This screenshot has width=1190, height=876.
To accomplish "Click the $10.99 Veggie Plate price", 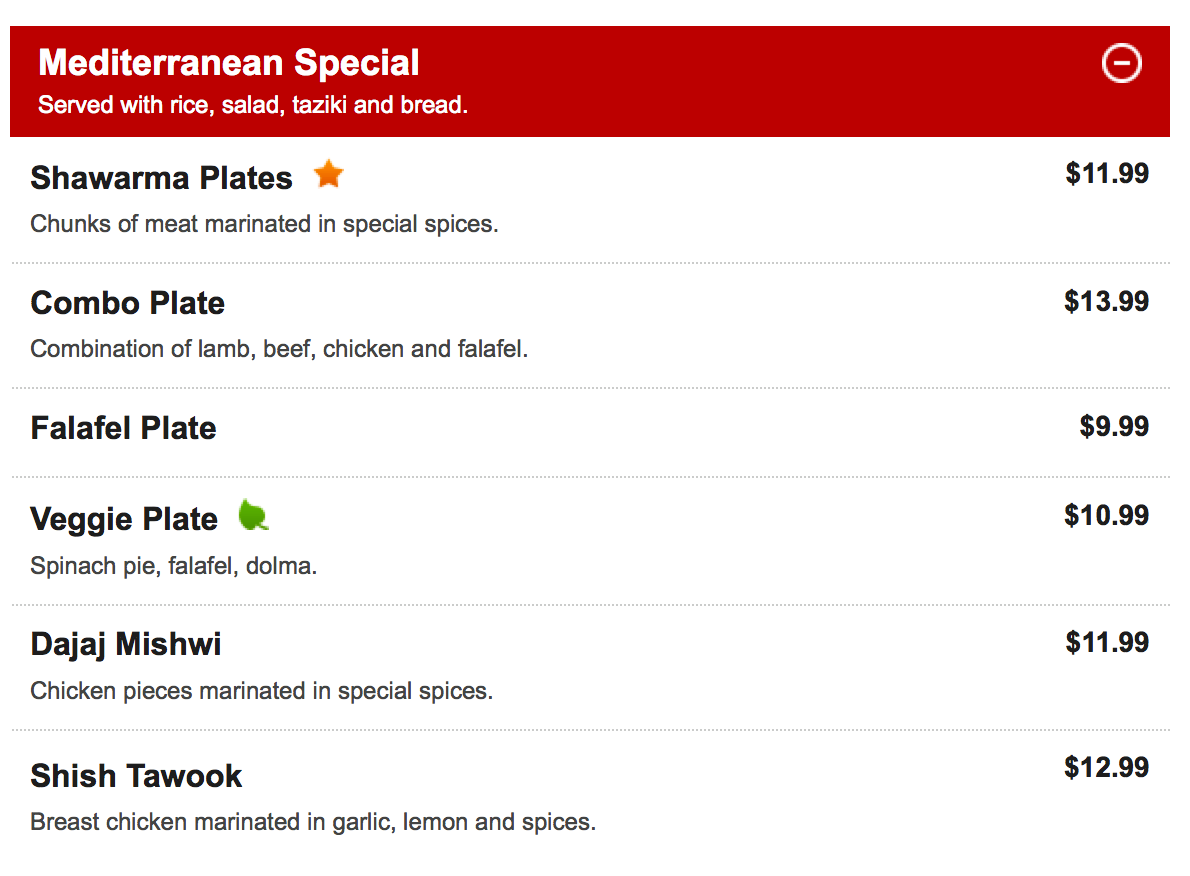I will 1106,516.
